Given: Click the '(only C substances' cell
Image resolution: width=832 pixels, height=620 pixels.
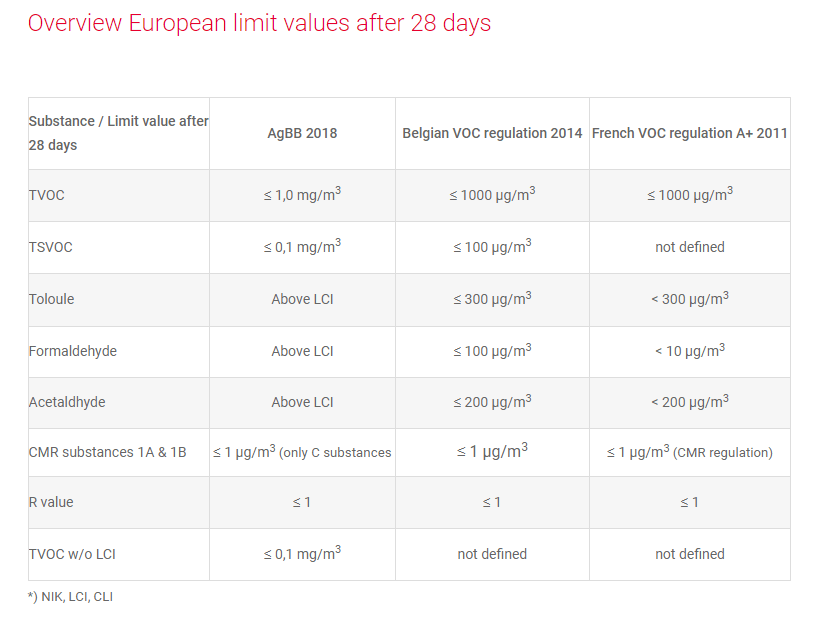Looking at the screenshot, I should pyautogui.click(x=336, y=453).
